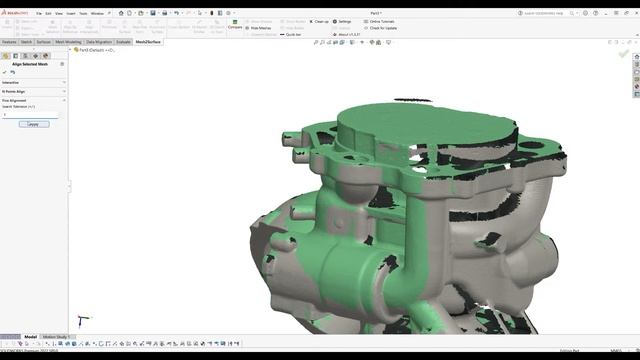Screen dimensions: 640x360
Task: Accept with the green checkmark in the viewport corner
Action: [x=623, y=53]
